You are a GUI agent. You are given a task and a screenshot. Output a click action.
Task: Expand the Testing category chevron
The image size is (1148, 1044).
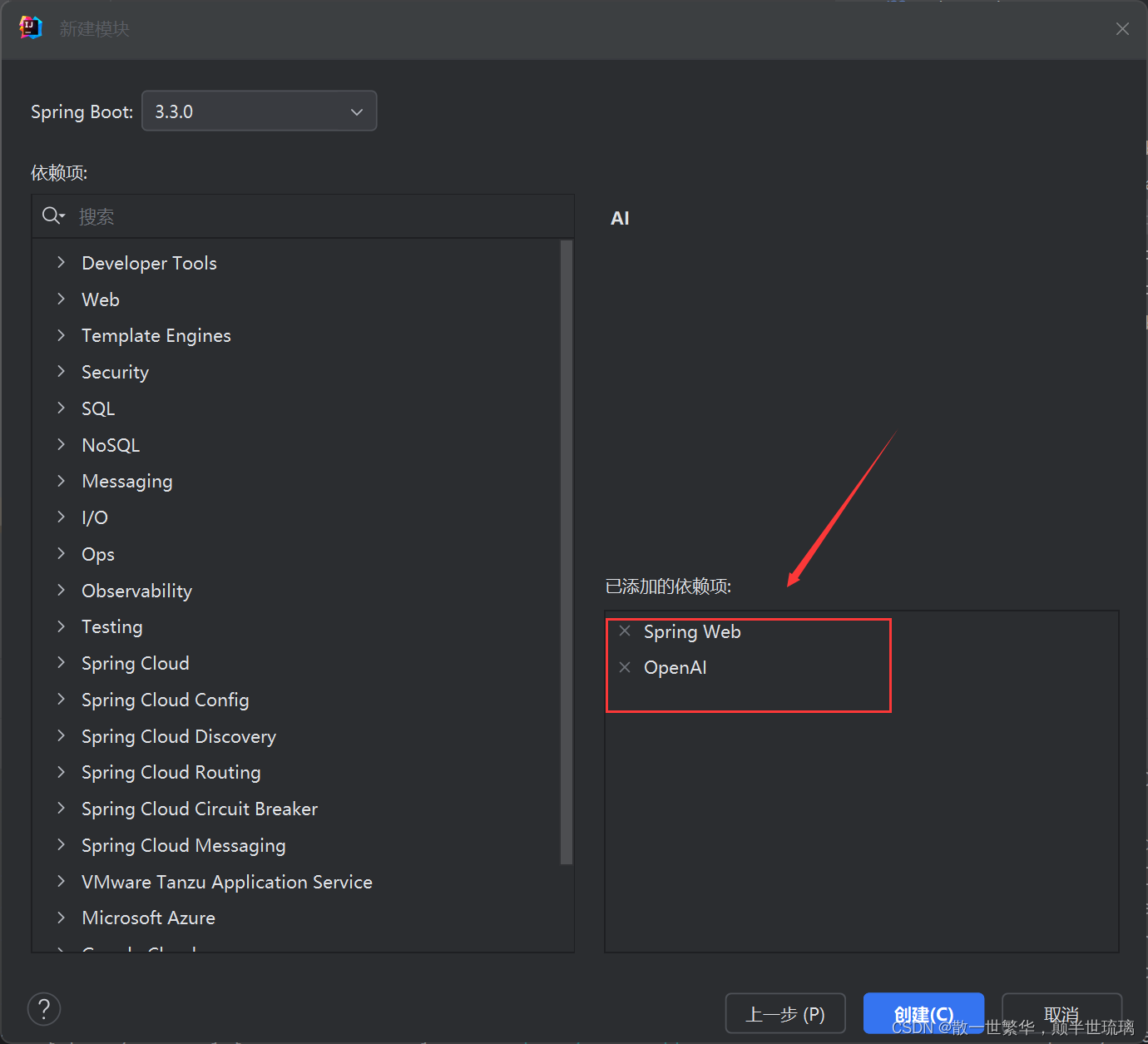point(61,626)
